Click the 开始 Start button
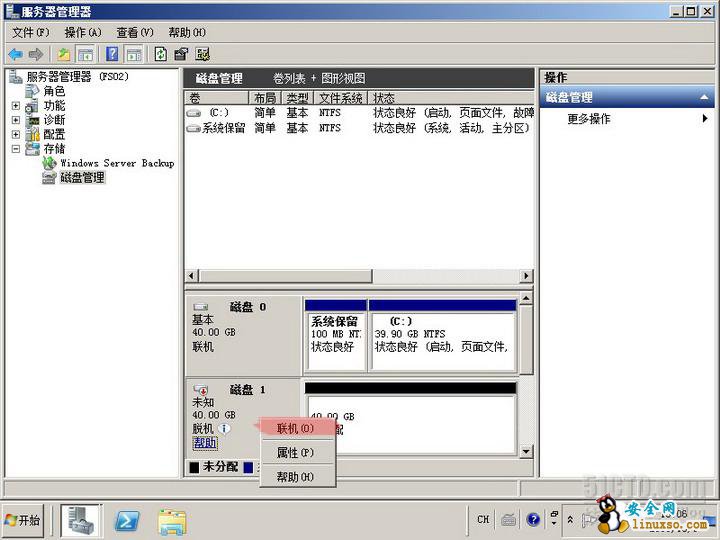 (24, 520)
